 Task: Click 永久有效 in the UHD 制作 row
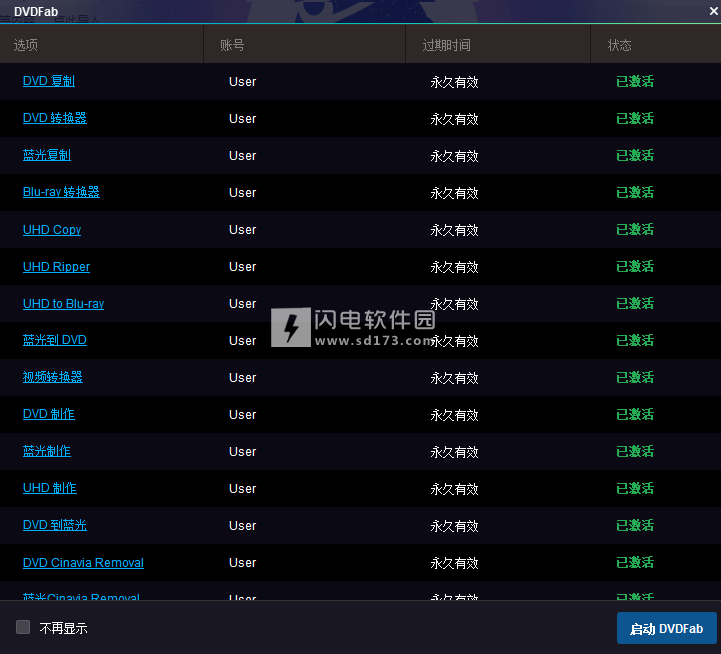pos(454,489)
